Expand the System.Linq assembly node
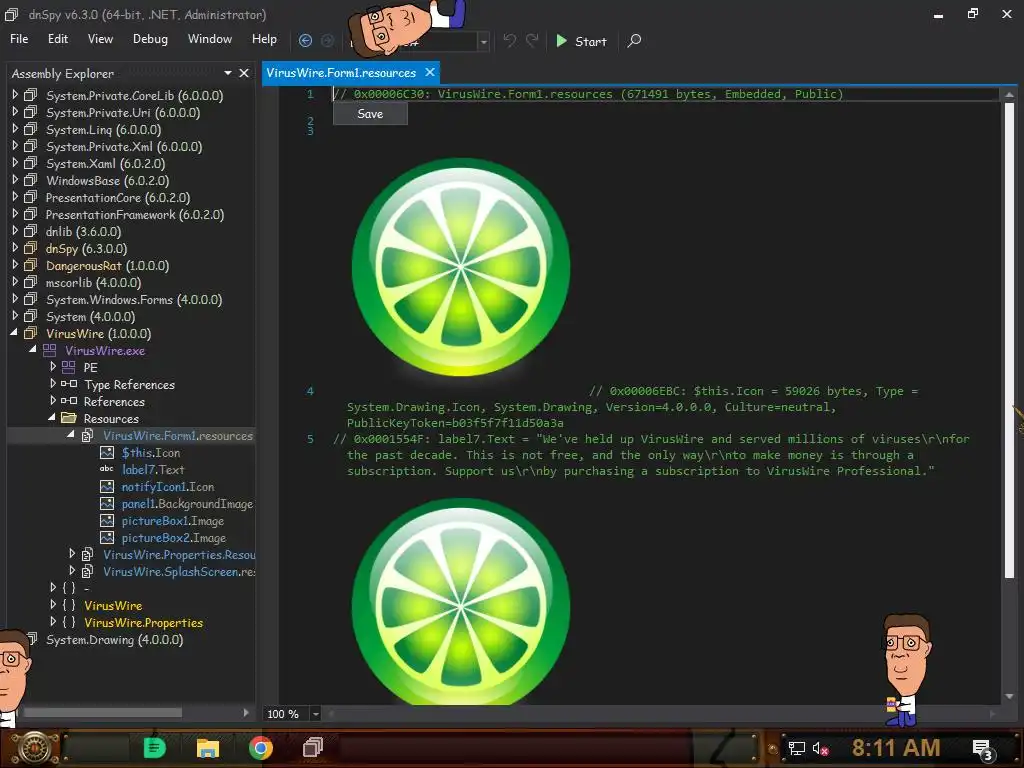 point(15,129)
